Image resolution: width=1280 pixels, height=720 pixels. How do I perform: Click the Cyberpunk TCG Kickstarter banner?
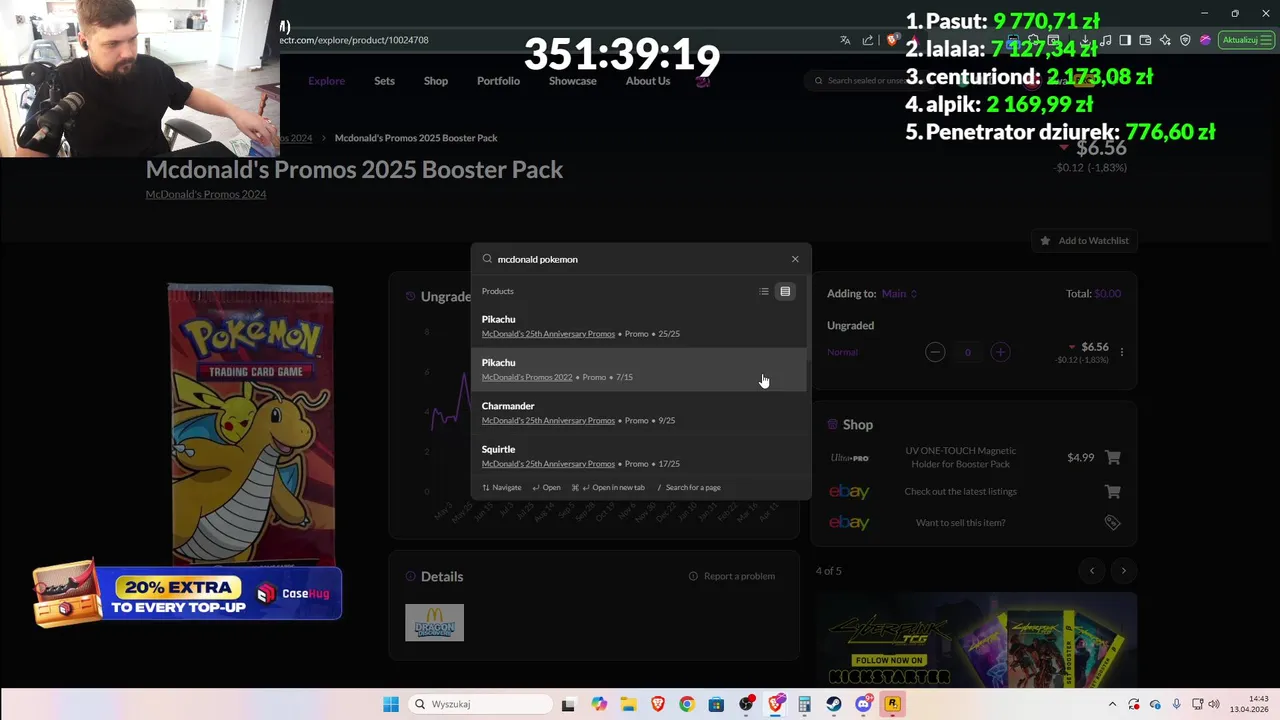click(x=975, y=640)
